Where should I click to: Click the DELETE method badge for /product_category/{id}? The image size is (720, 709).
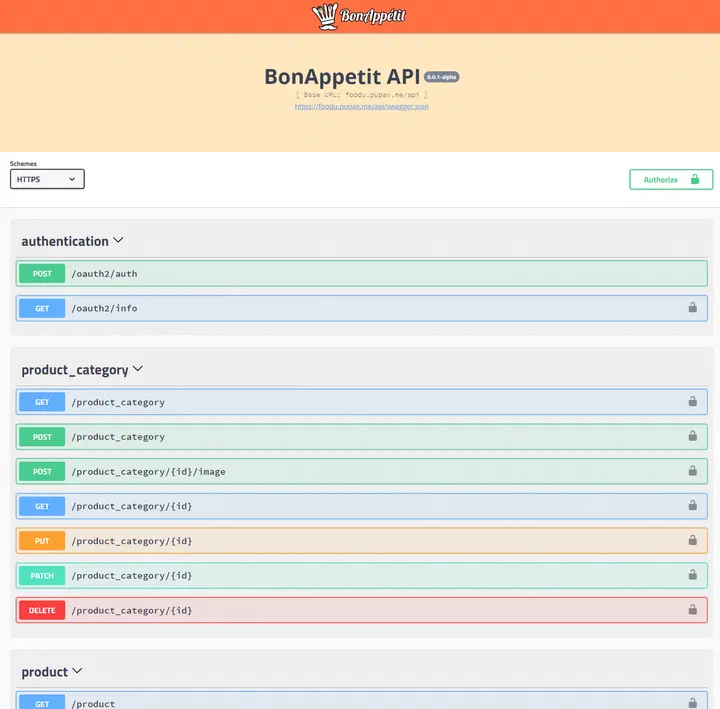point(42,610)
